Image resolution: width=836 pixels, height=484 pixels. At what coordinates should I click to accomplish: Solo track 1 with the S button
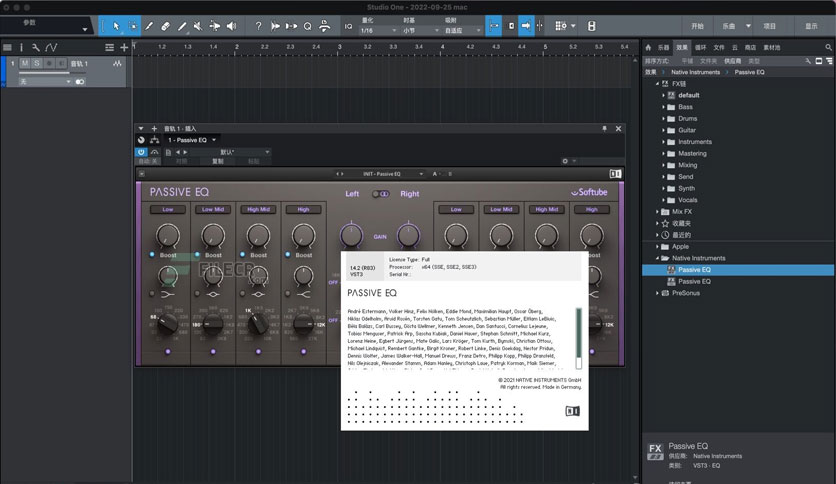[x=37, y=63]
